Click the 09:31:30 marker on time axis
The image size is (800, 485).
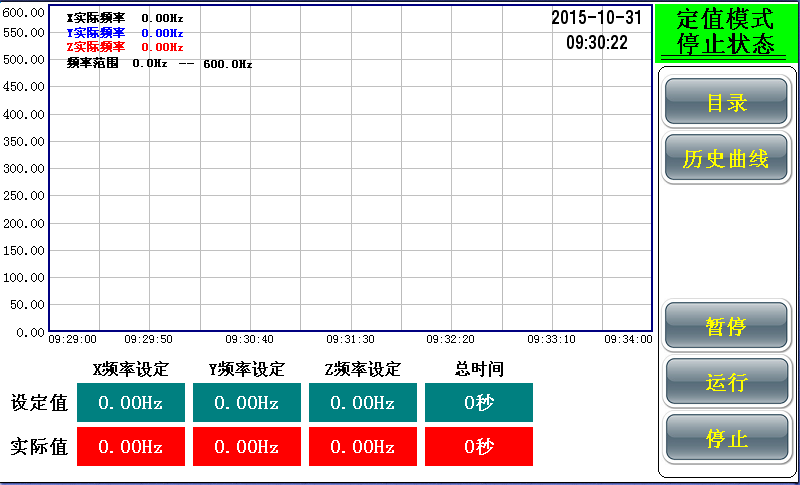point(351,339)
